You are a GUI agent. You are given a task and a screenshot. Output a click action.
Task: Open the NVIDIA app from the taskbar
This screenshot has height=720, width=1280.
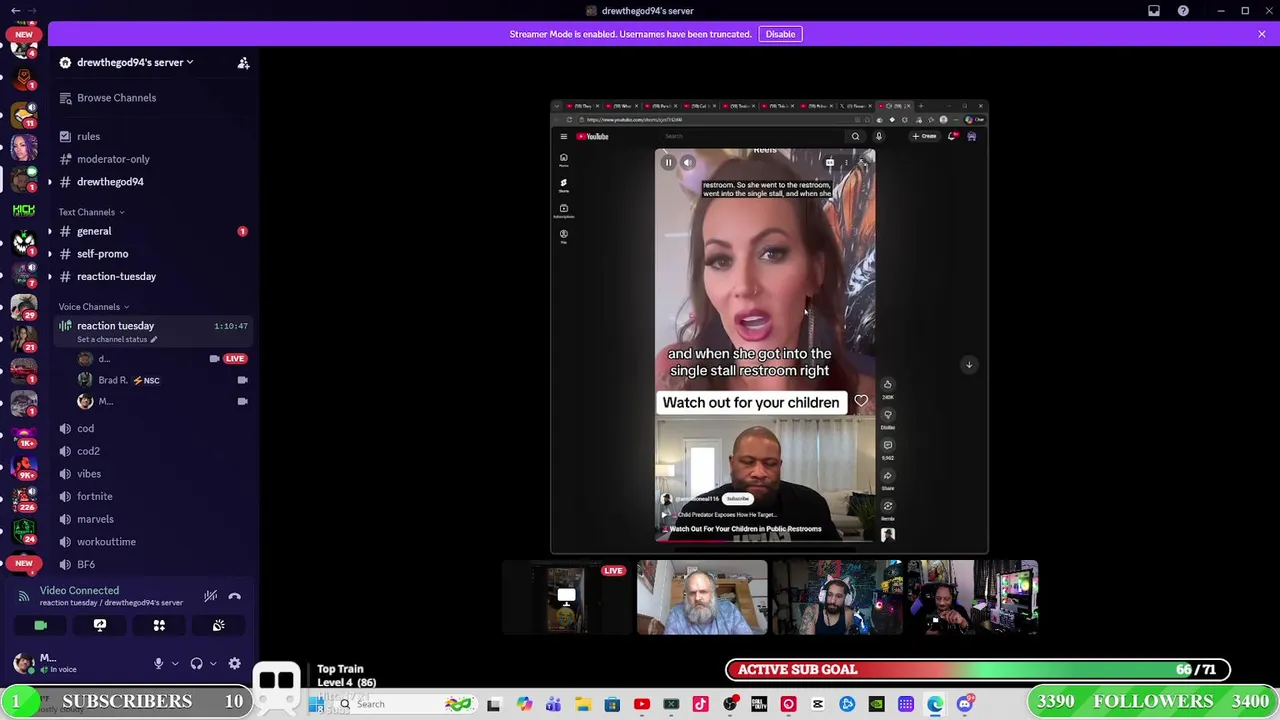[x=876, y=704]
